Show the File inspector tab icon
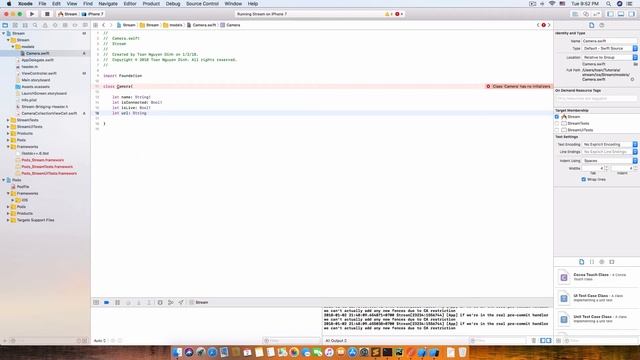This screenshot has width=640, height=360. pos(591,25)
